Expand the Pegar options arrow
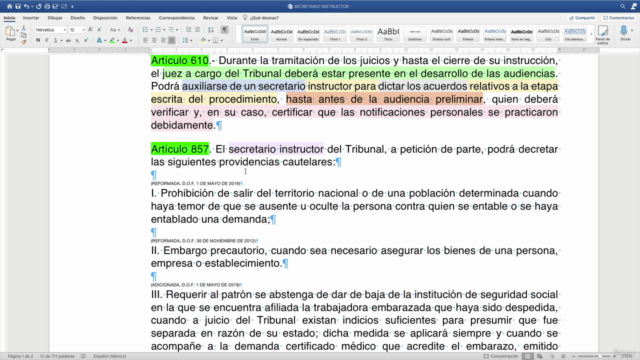This screenshot has height=360, width=640. coord(17,31)
